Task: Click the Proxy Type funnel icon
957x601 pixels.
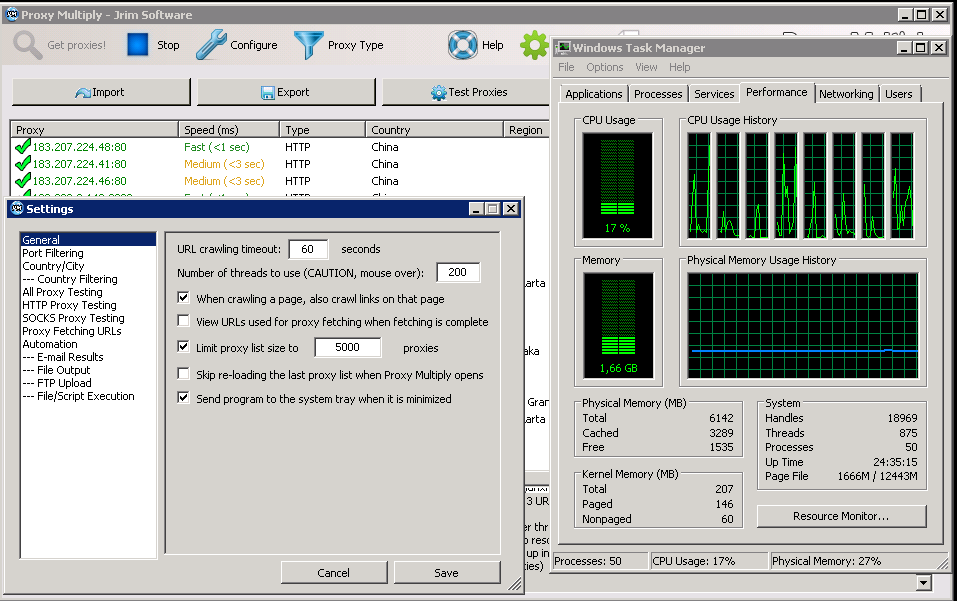Action: click(308, 45)
